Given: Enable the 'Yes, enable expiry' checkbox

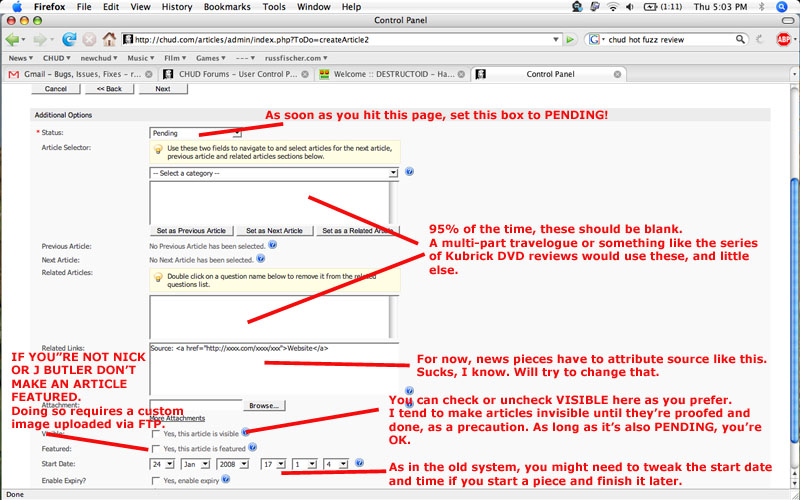Looking at the screenshot, I should point(155,480).
